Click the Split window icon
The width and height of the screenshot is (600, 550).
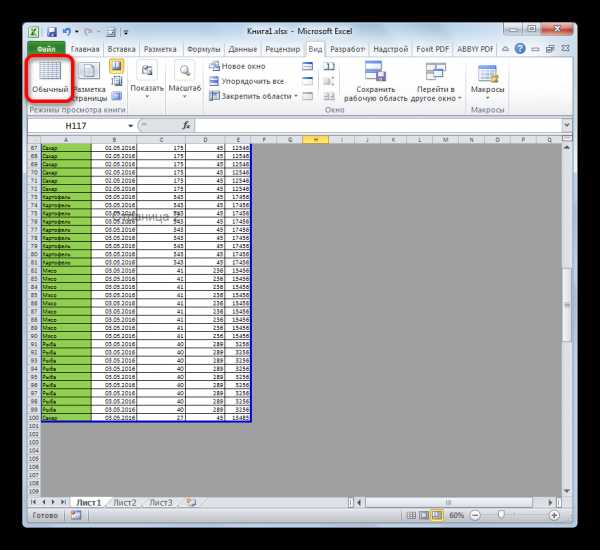308,66
